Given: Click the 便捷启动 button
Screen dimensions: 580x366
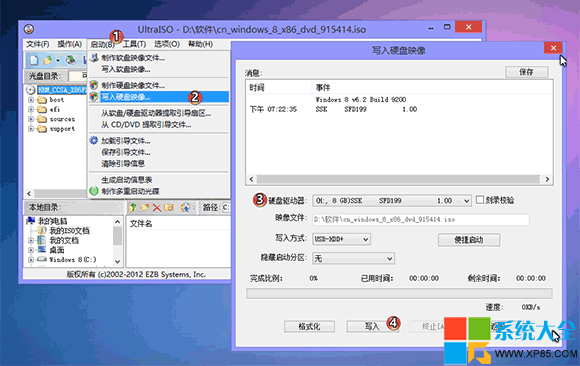Looking at the screenshot, I should (x=469, y=240).
